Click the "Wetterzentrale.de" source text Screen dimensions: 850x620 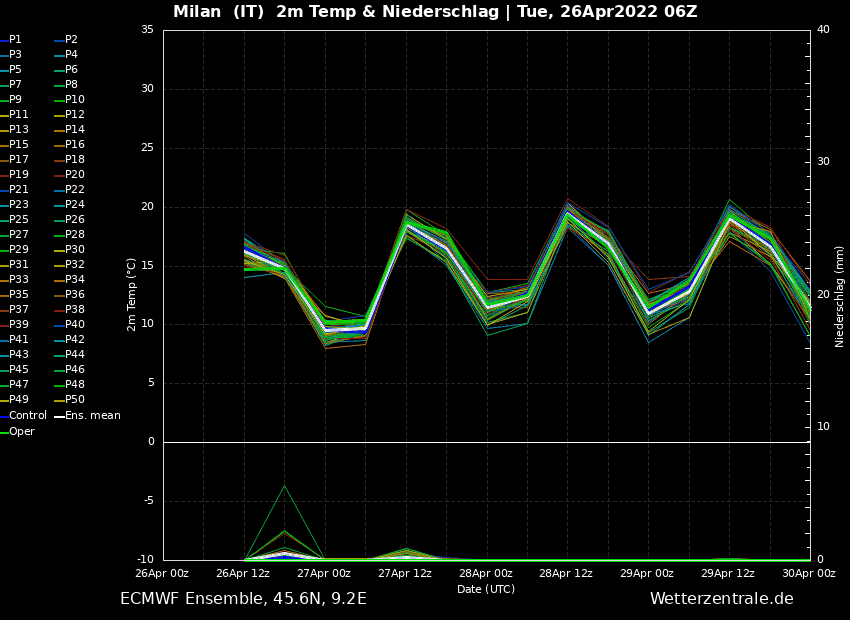(722, 599)
